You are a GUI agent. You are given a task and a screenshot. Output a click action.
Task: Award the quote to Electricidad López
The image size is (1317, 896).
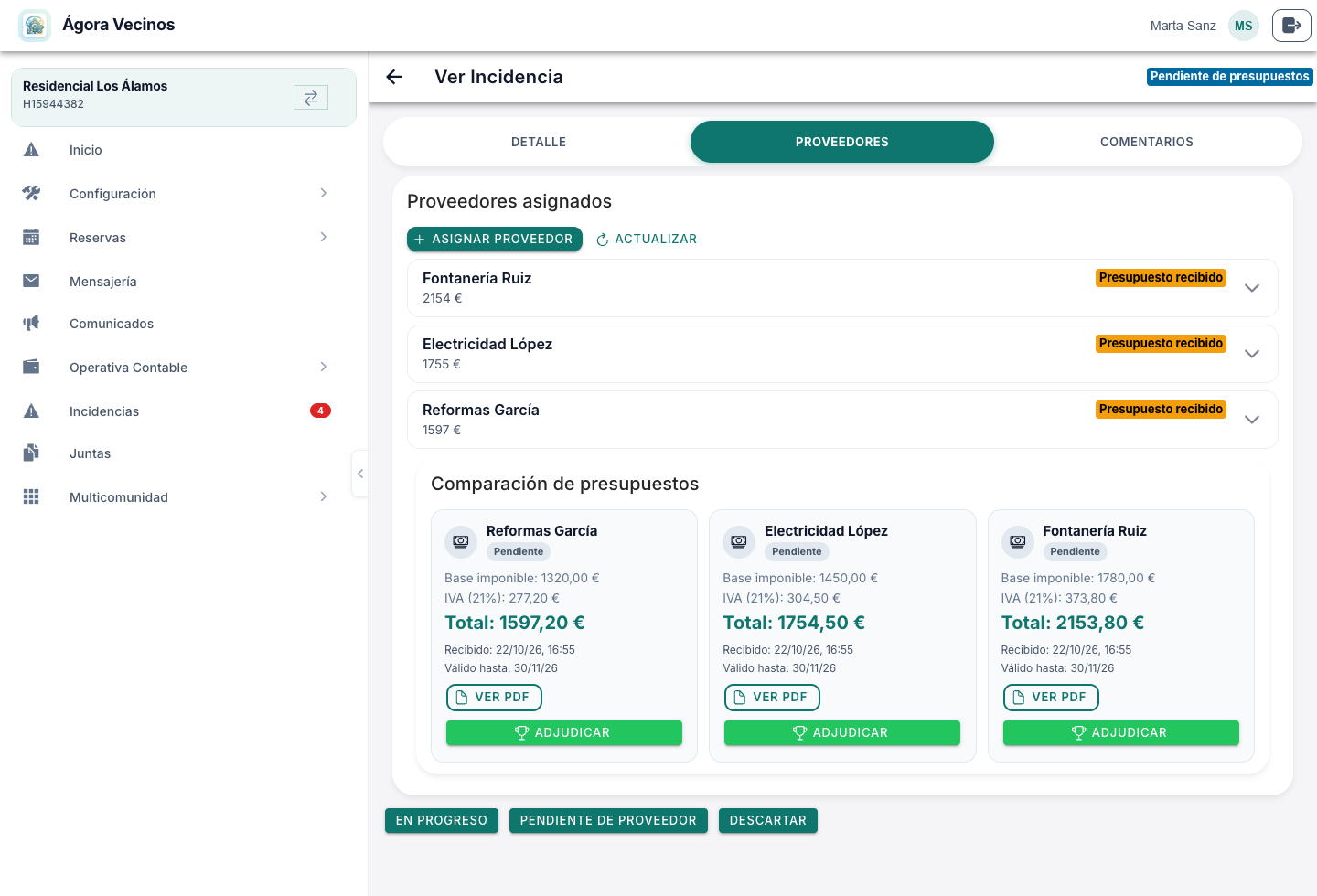pyautogui.click(x=842, y=733)
